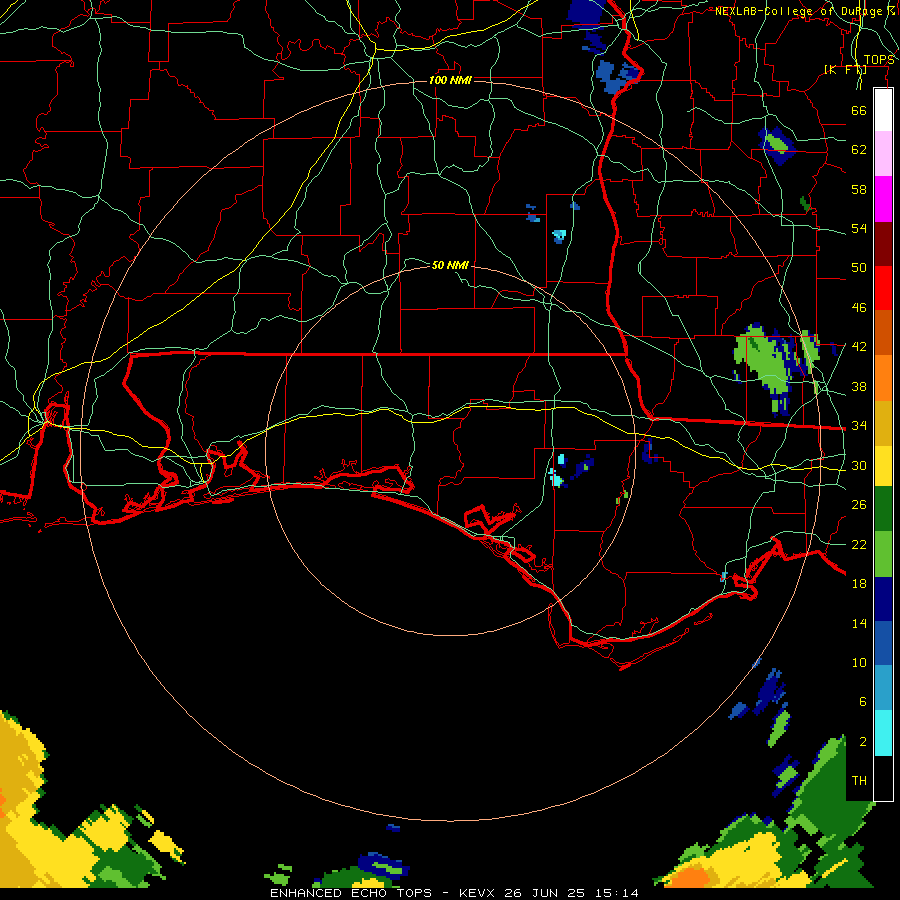Click the 15:14 timestamp in caption

tap(616, 893)
